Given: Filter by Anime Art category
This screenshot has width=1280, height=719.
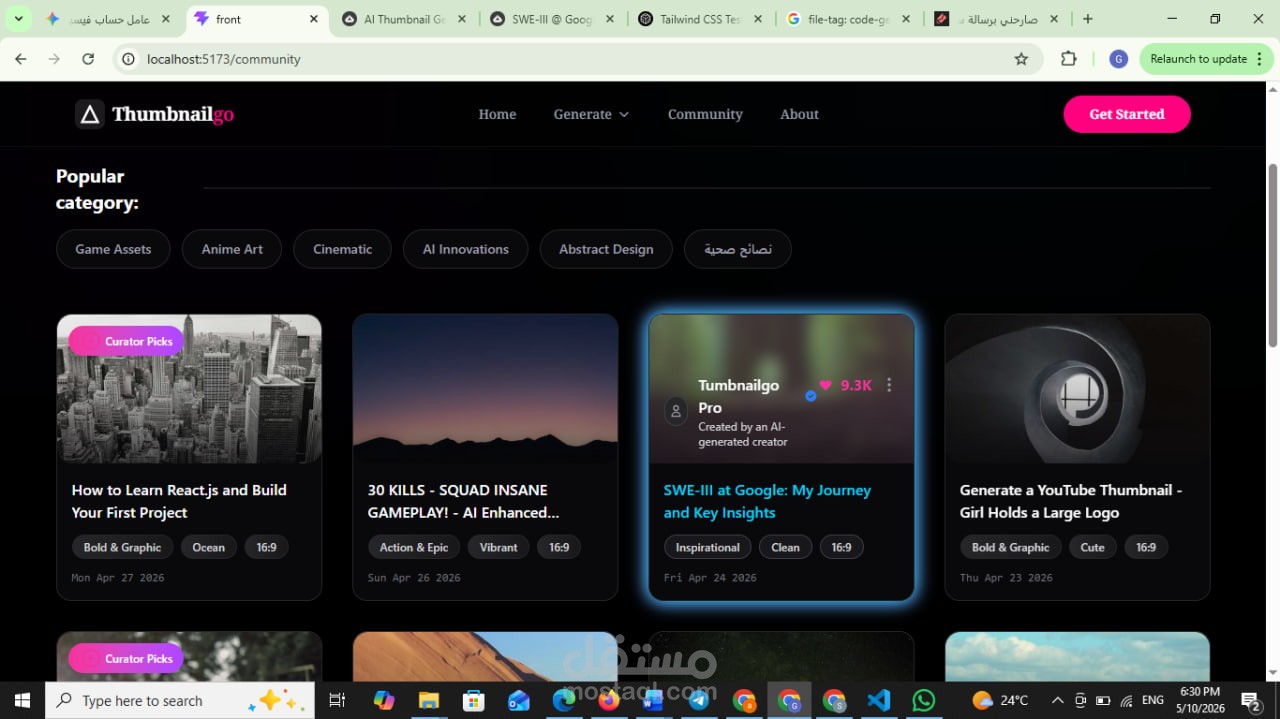Looking at the screenshot, I should 232,249.
